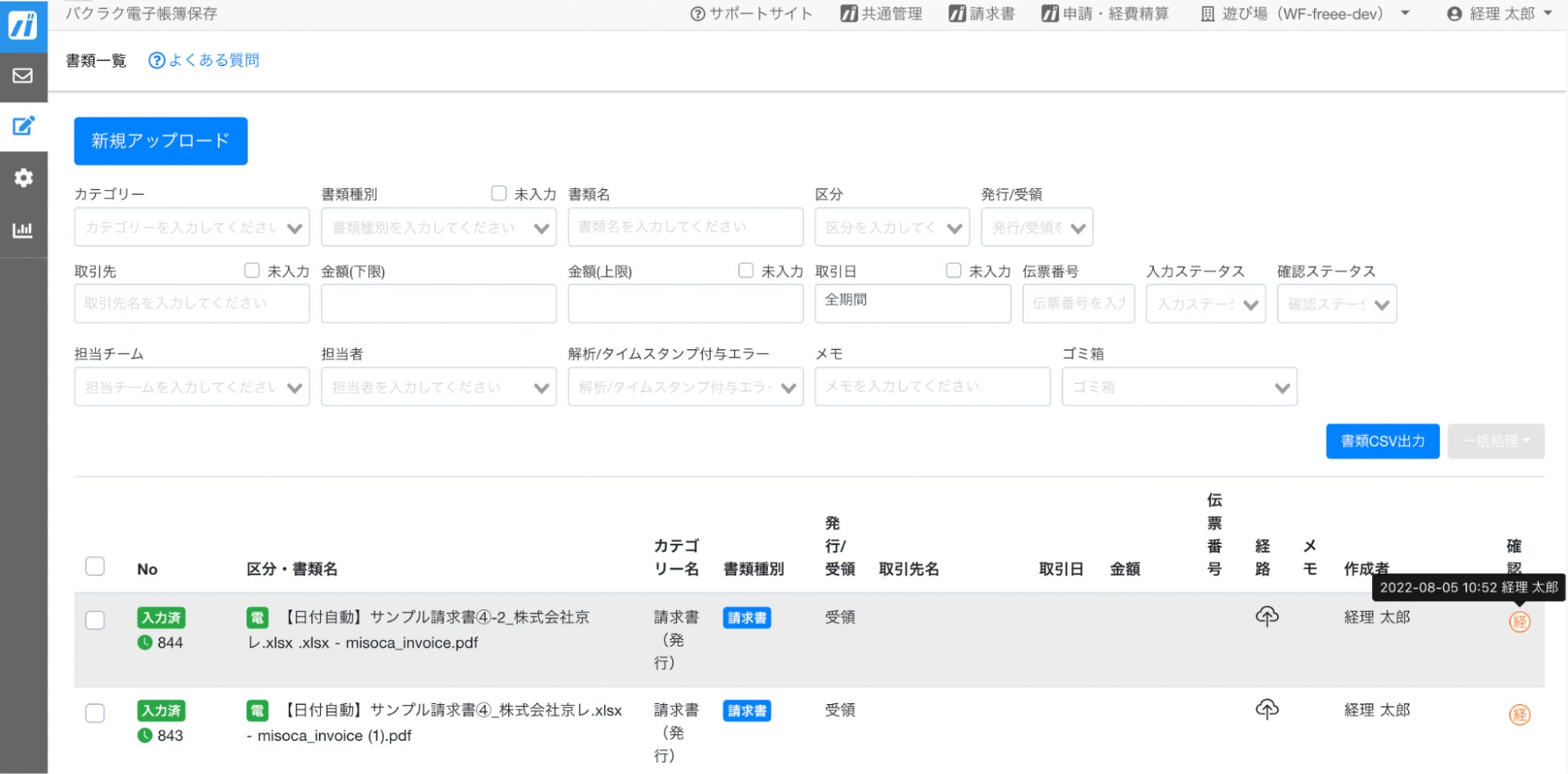Open document サンプル請求書④-2 in row 844
Viewport: 1568px width, 774px height.
418,630
